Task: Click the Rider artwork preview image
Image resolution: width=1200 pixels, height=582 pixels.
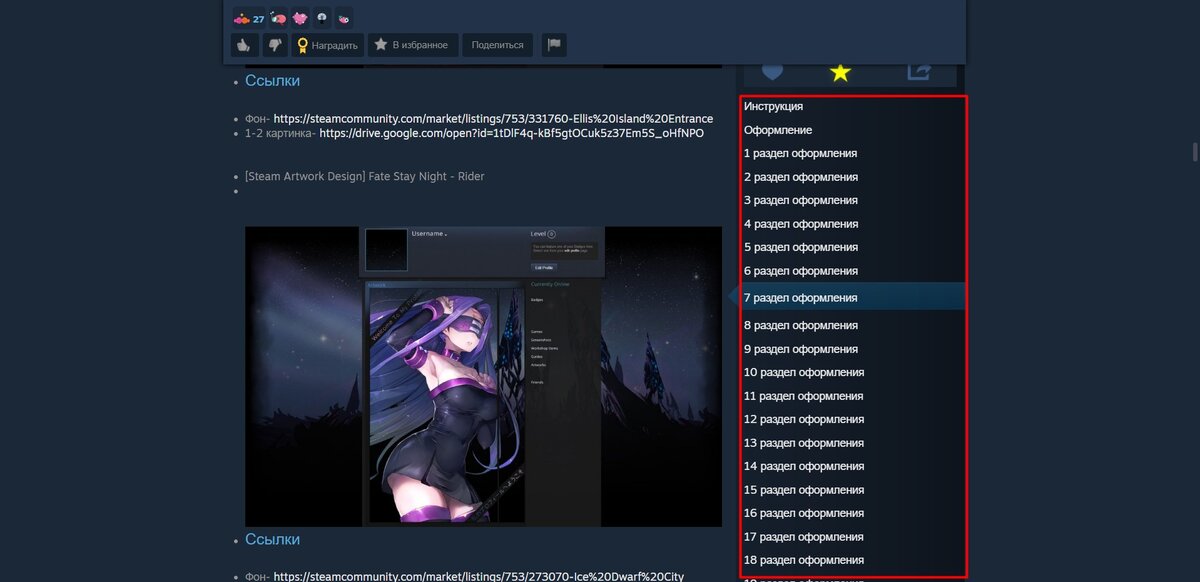Action: click(x=483, y=376)
